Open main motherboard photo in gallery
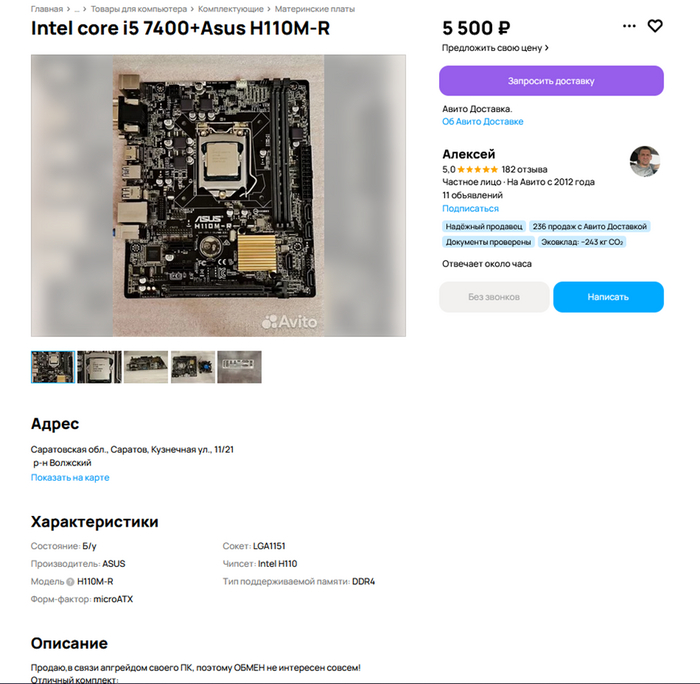The image size is (700, 684). [218, 196]
